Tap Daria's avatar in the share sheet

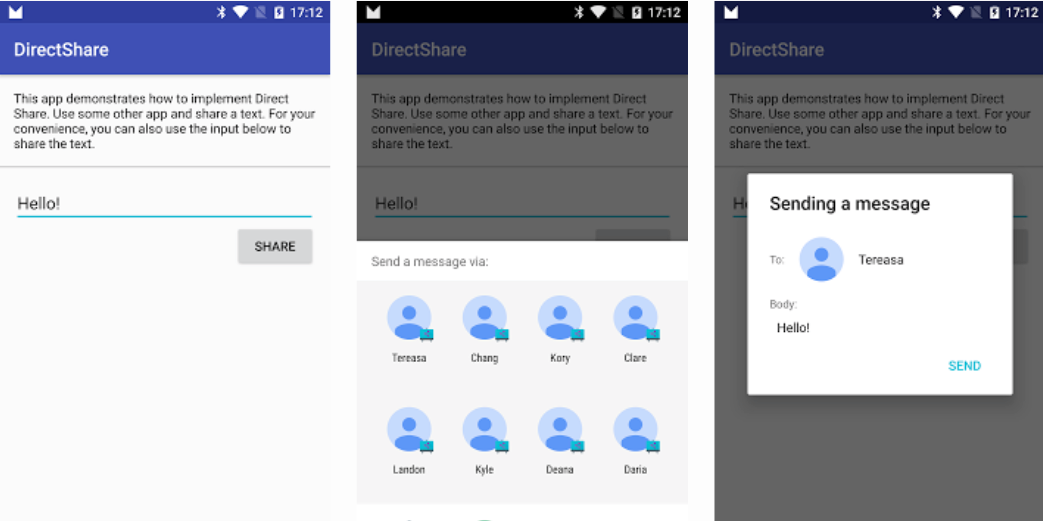point(635,430)
